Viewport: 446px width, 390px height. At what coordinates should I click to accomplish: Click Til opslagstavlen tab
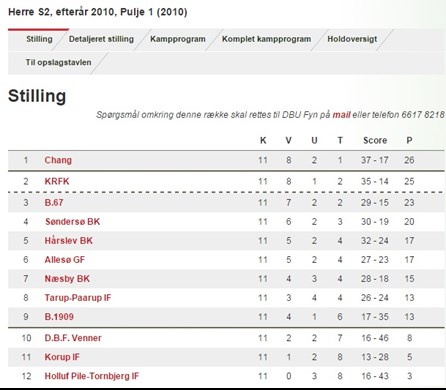[x=58, y=62]
